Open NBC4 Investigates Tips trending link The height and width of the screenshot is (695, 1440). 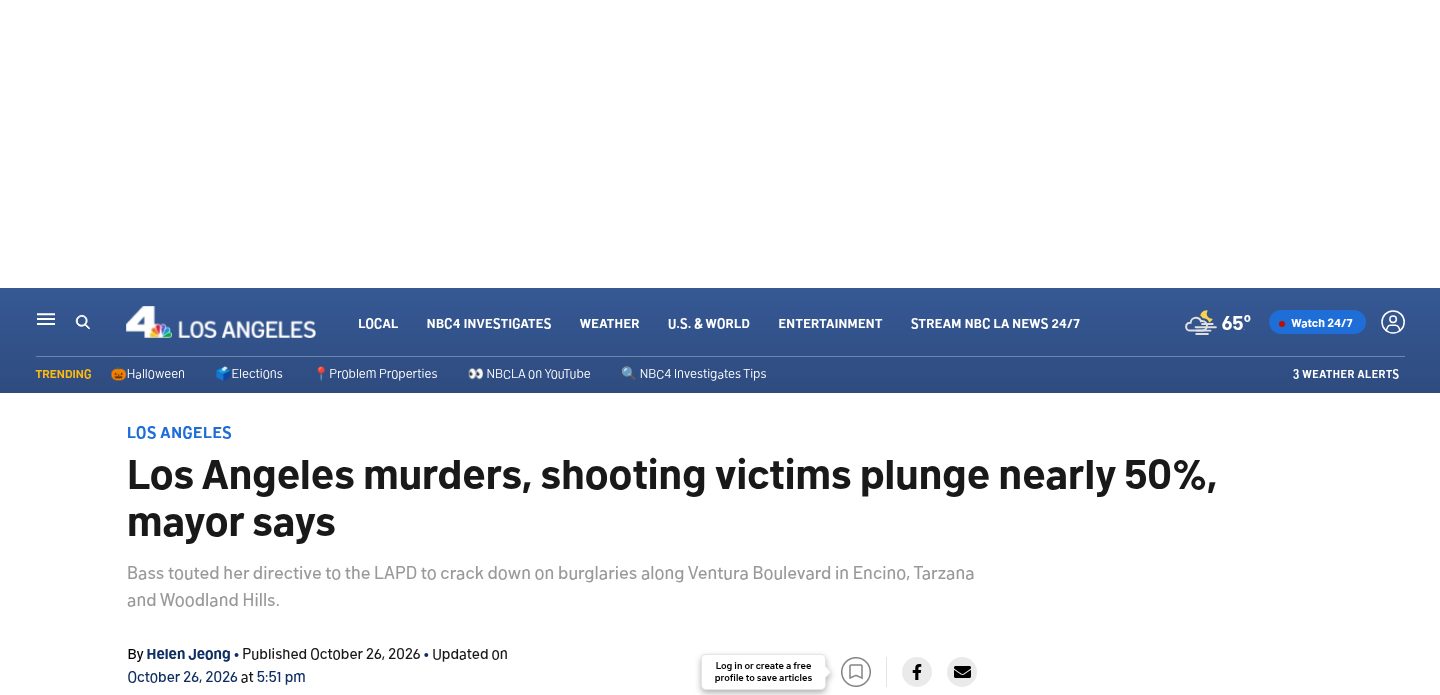point(694,374)
